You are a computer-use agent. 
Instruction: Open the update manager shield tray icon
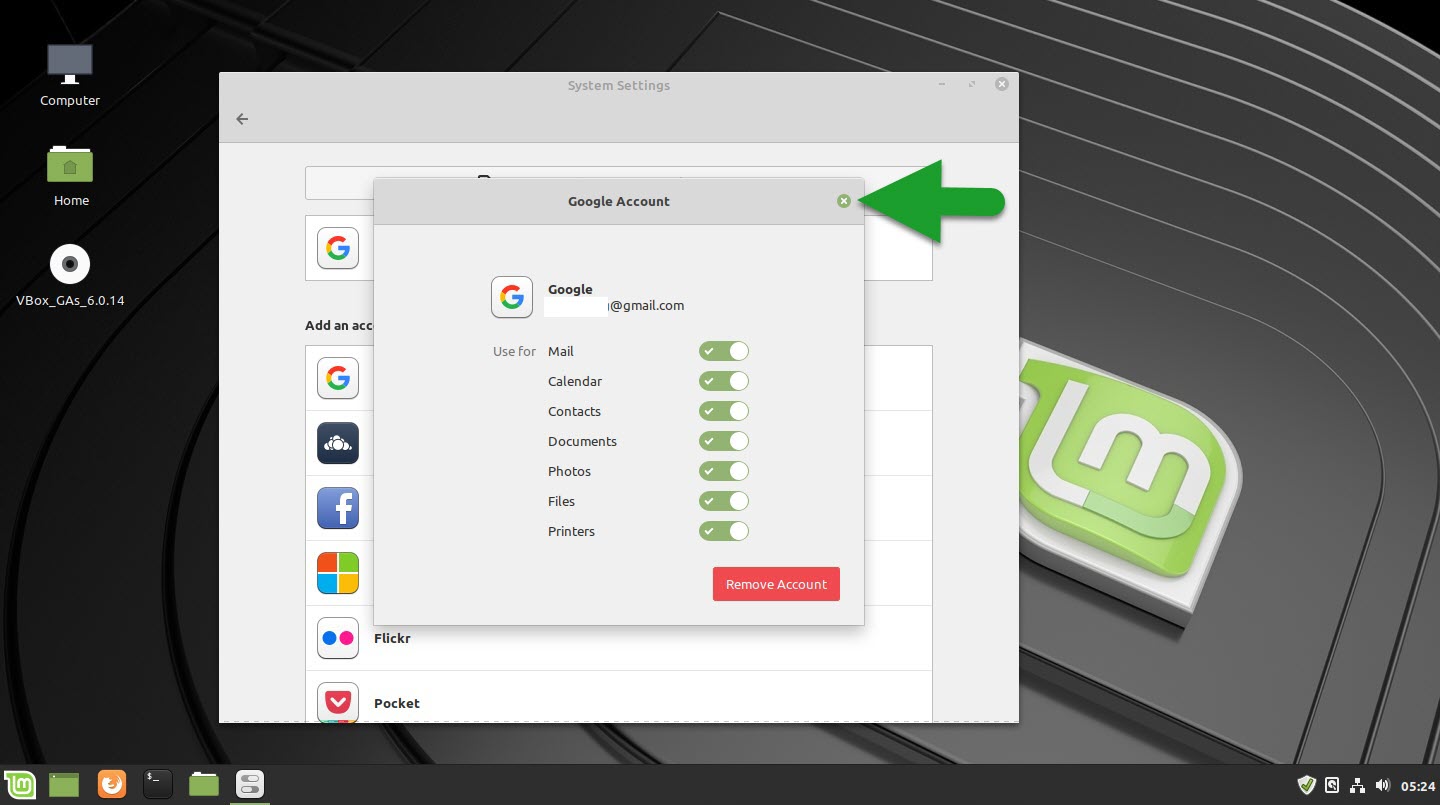(x=1306, y=785)
